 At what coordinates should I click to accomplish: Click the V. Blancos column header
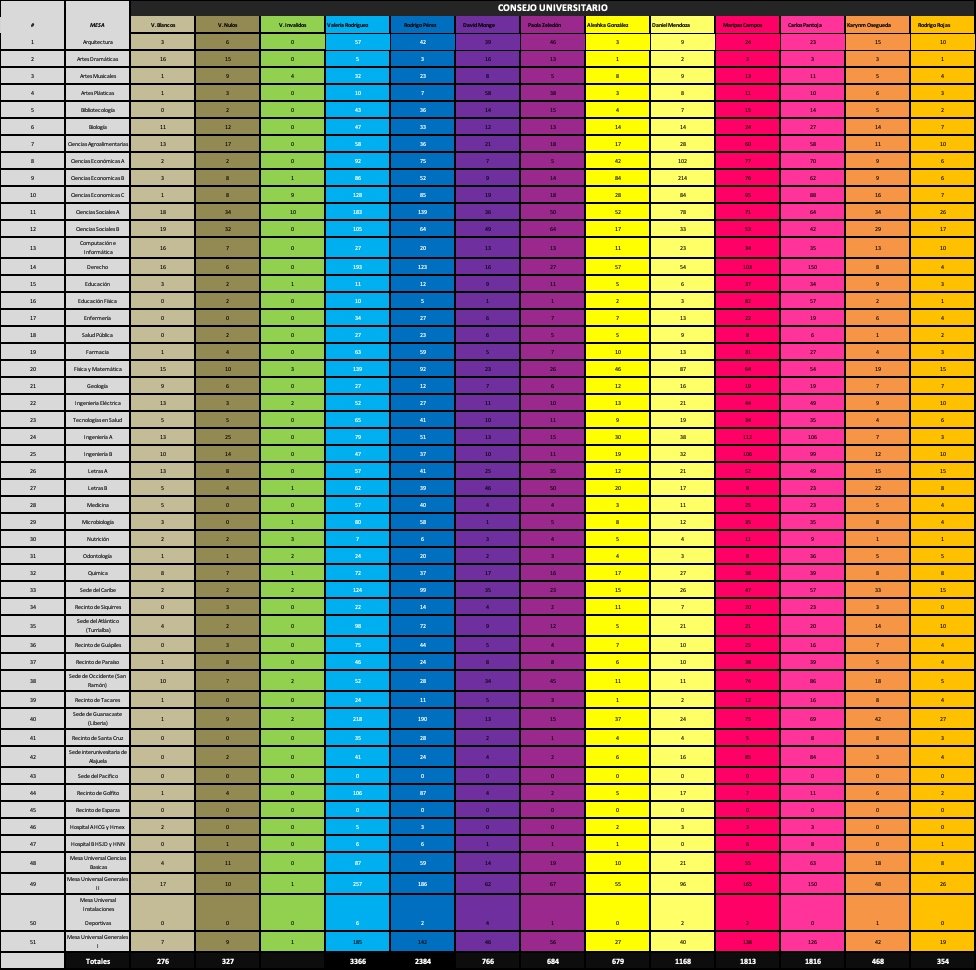pos(162,23)
